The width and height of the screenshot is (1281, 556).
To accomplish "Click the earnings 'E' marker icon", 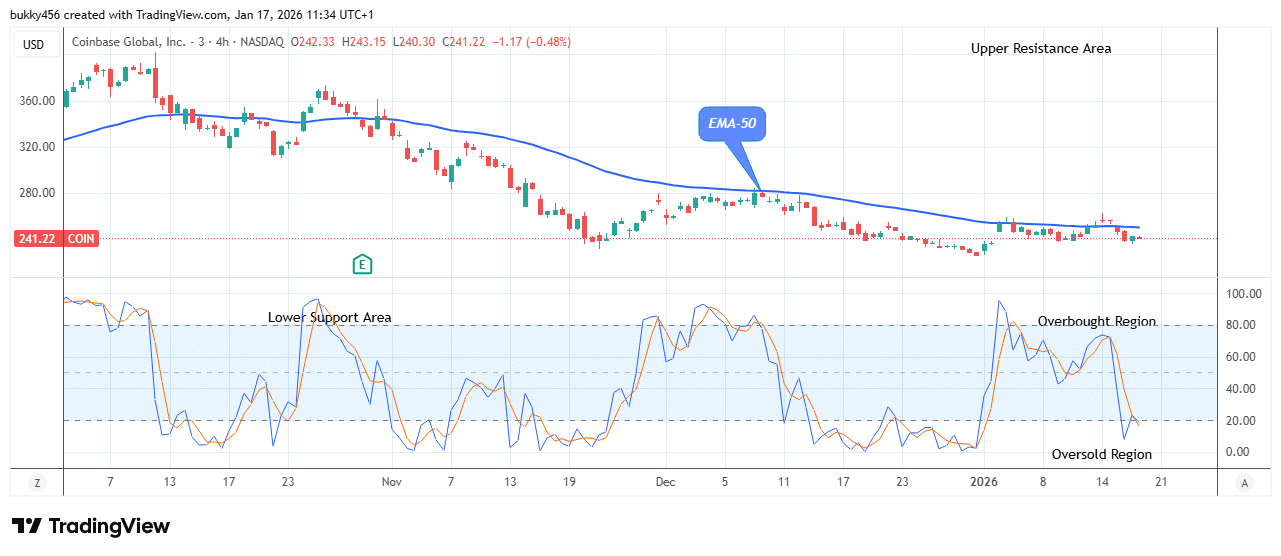I will 363,265.
